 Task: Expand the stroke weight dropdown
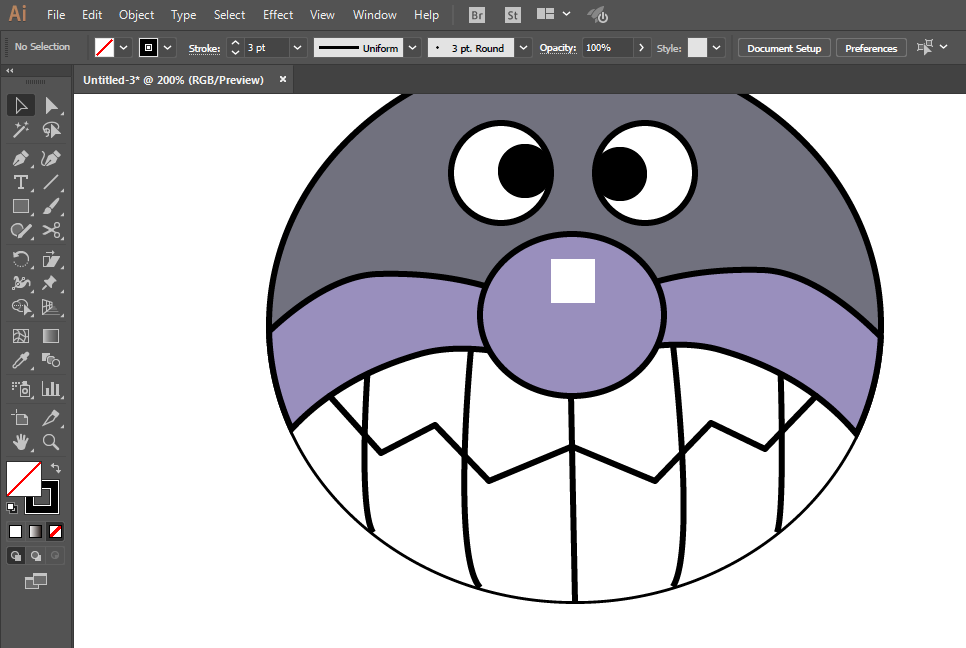click(298, 48)
